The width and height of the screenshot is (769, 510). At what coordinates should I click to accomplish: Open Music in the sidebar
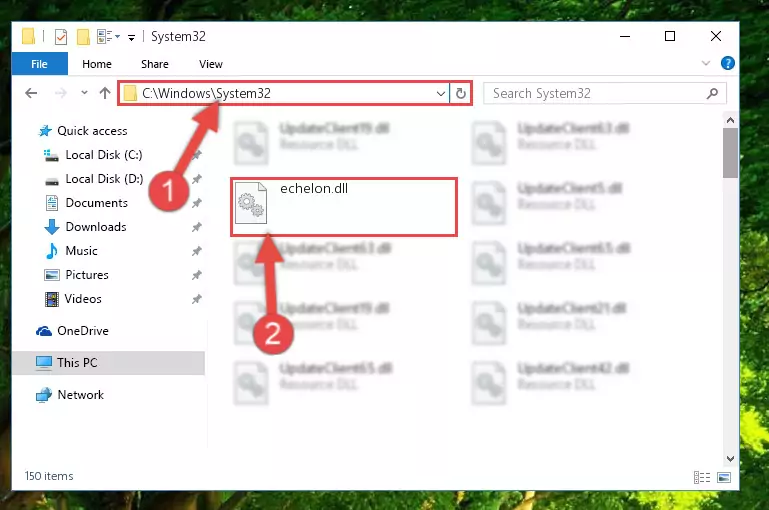pyautogui.click(x=81, y=251)
